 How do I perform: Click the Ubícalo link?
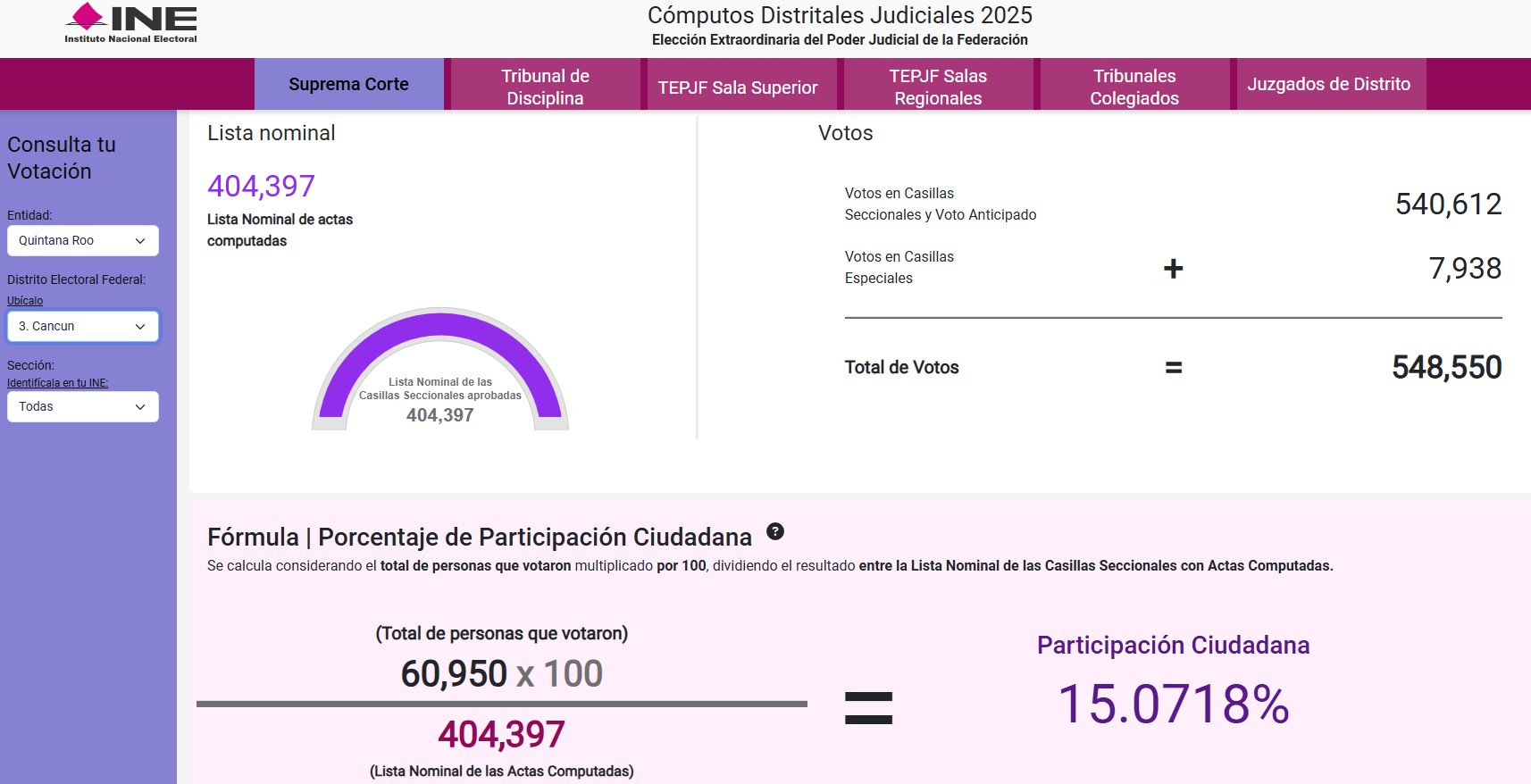coord(25,301)
